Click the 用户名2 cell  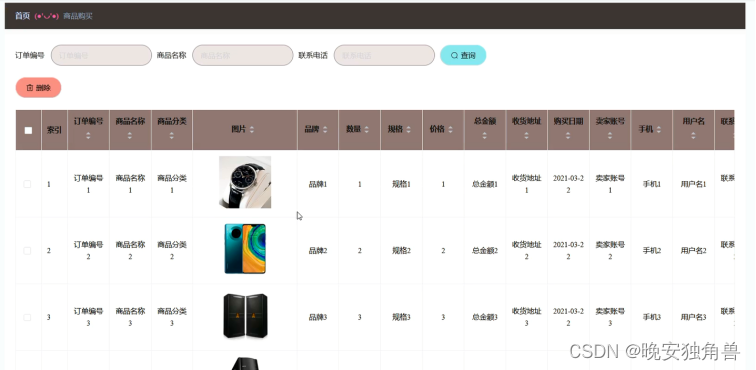pyautogui.click(x=693, y=251)
